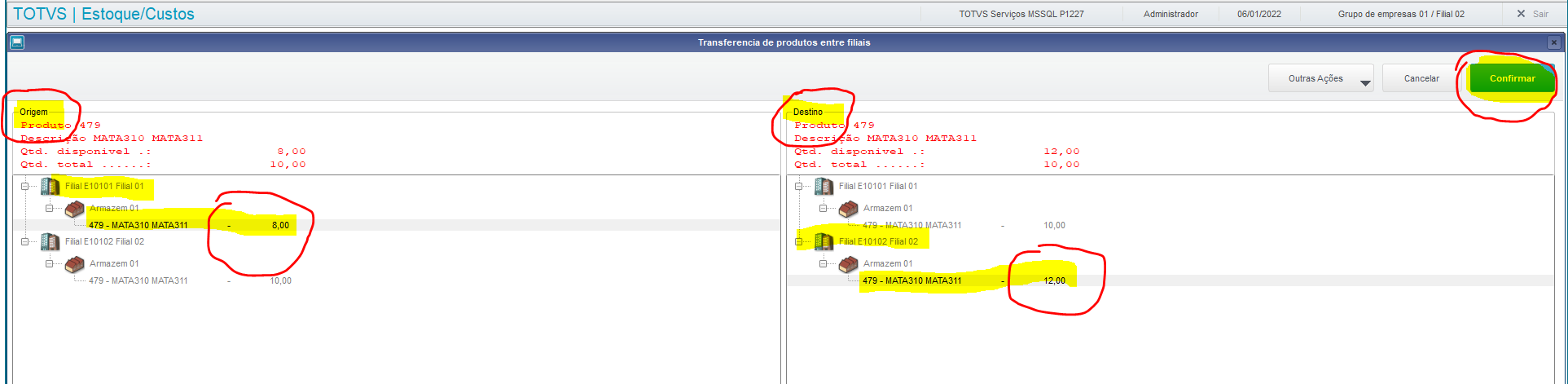Image resolution: width=1568 pixels, height=384 pixels.
Task: Collapse Armazem 01 under Filial 02 in Destino
Action: point(824,263)
